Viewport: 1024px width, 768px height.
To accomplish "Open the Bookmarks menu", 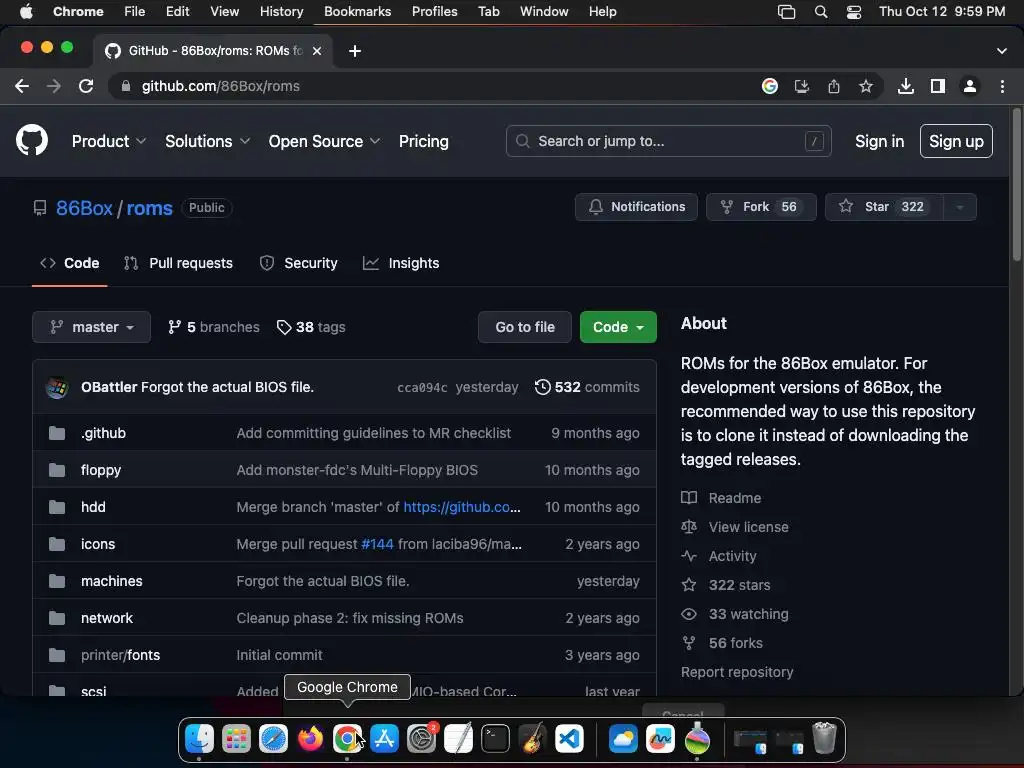I will point(357,12).
